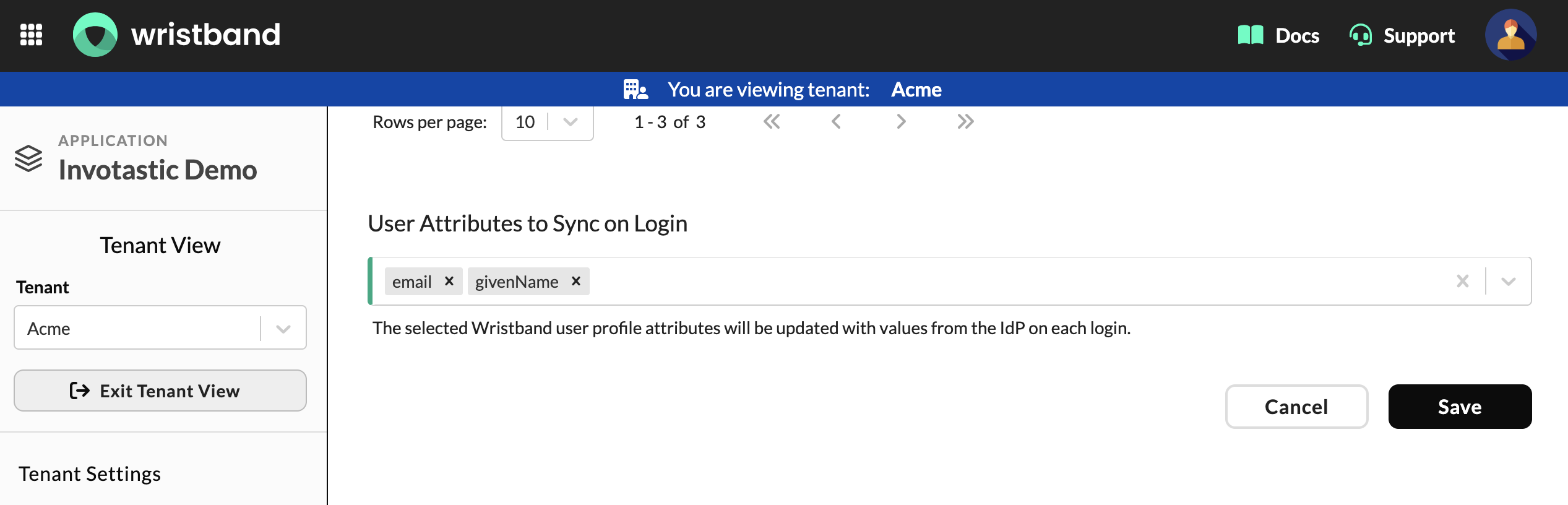The image size is (1568, 505).
Task: Remove the email attribute tag
Action: [x=449, y=282]
